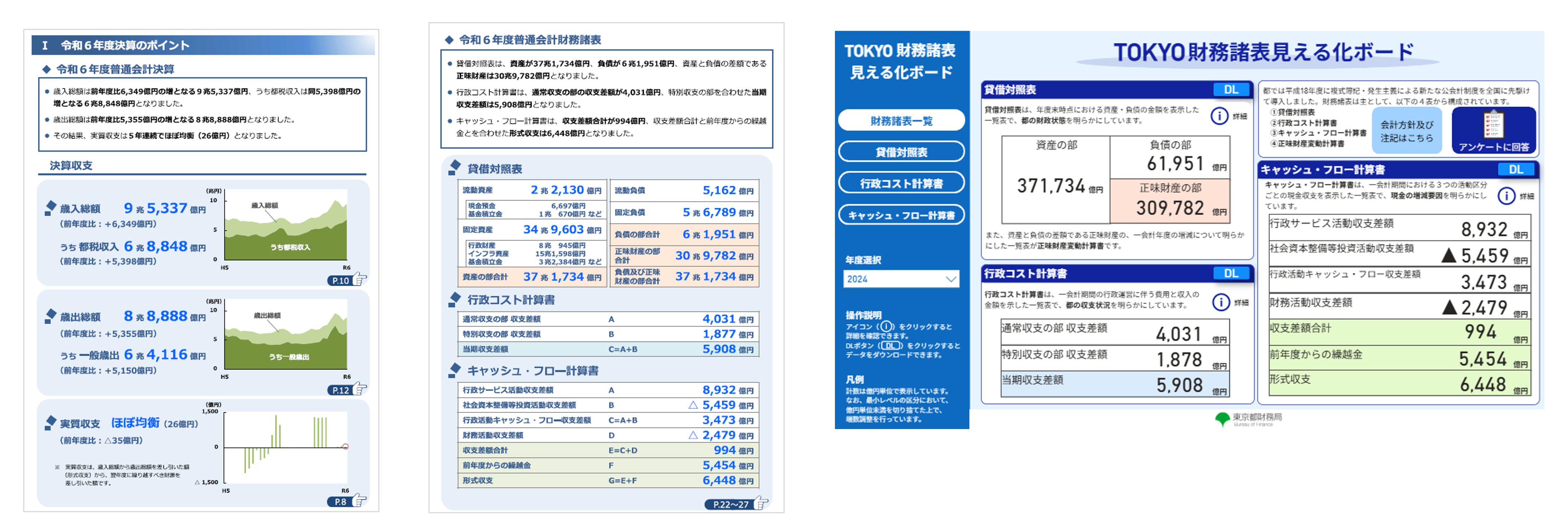1568x532 pixels.
Task: Select the 財務諸表一覧 sidebar tab
Action: (901, 120)
